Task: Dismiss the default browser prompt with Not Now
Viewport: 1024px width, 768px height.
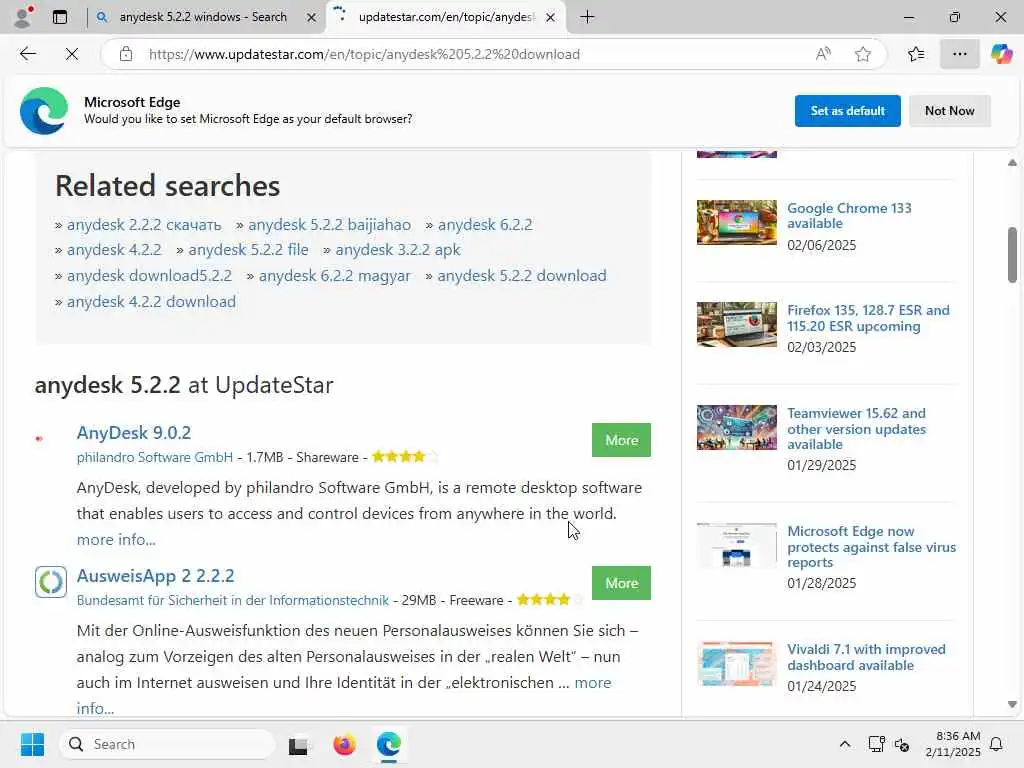Action: tap(950, 111)
